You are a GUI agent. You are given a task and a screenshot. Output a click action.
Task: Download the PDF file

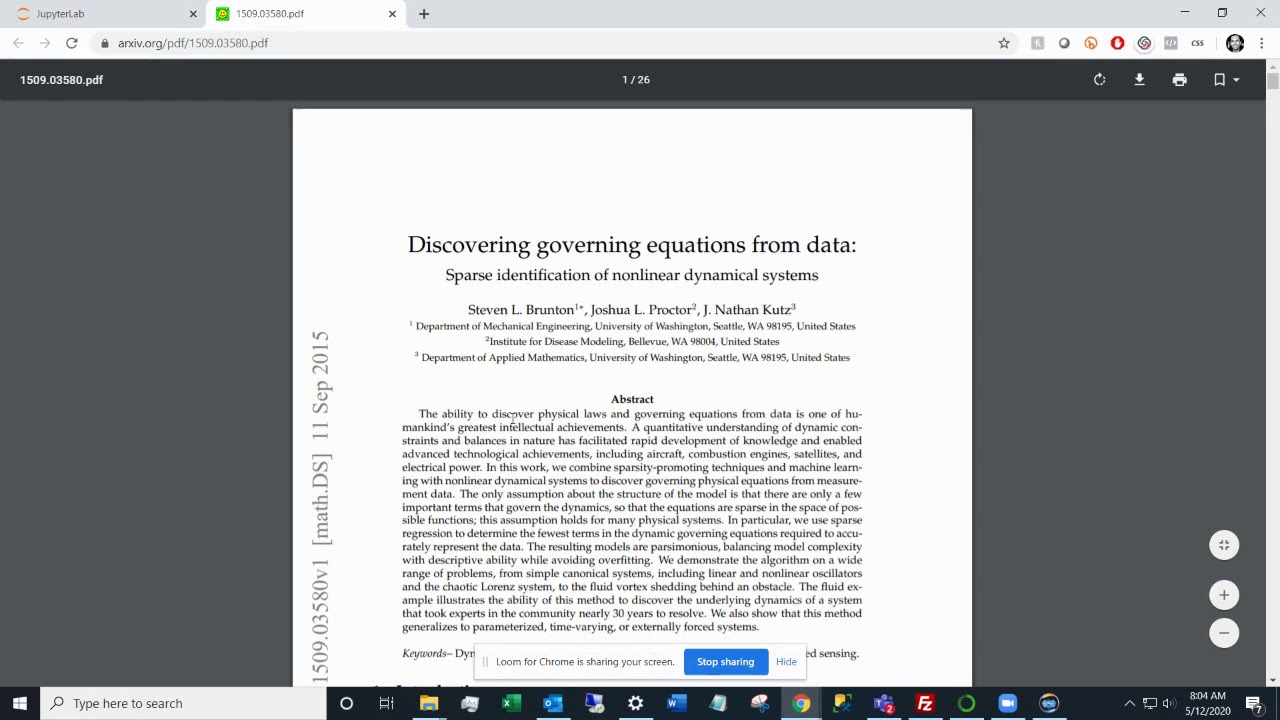point(1139,80)
